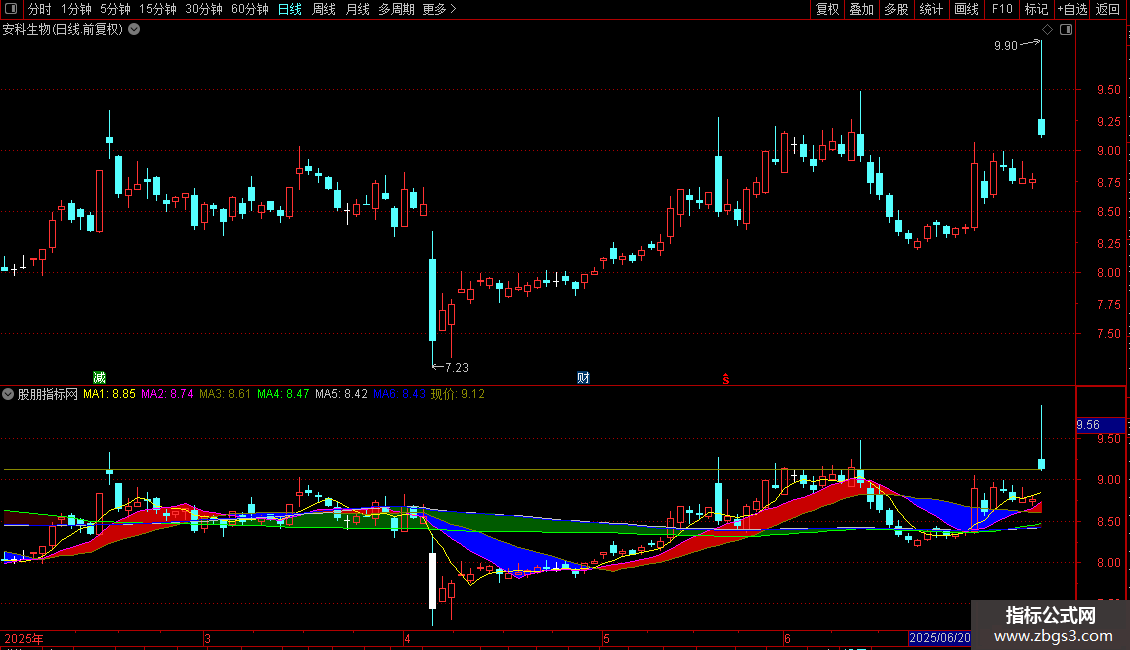Viewport: 1130px width, 650px height.
Task: Open the 多周期 multi-period view
Action: click(x=396, y=9)
